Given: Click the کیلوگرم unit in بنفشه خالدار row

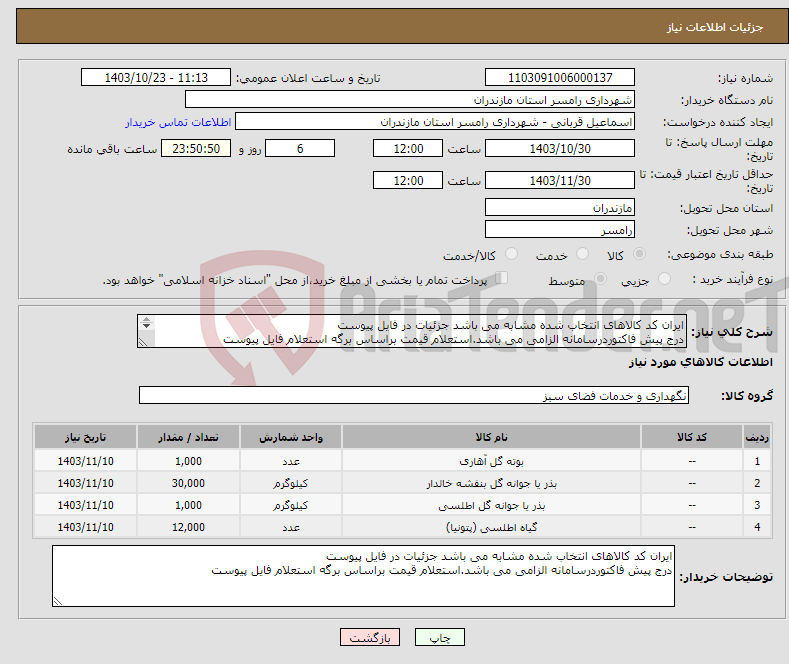Looking at the screenshot, I should (291, 483).
